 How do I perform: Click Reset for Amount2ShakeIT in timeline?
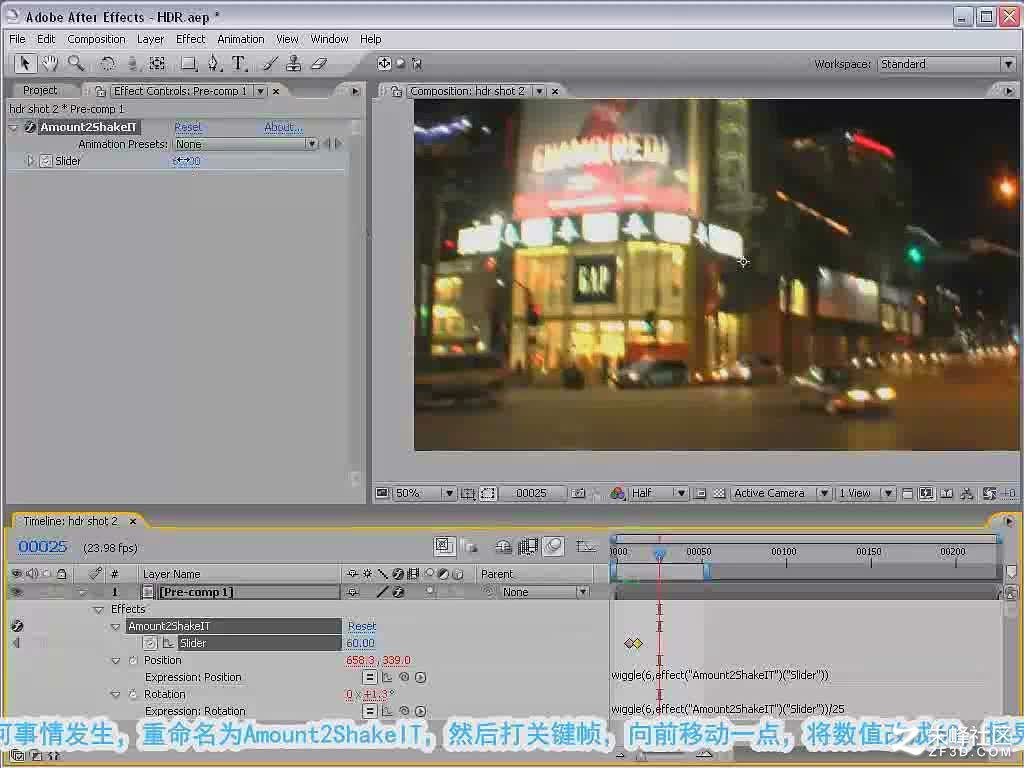(x=362, y=626)
